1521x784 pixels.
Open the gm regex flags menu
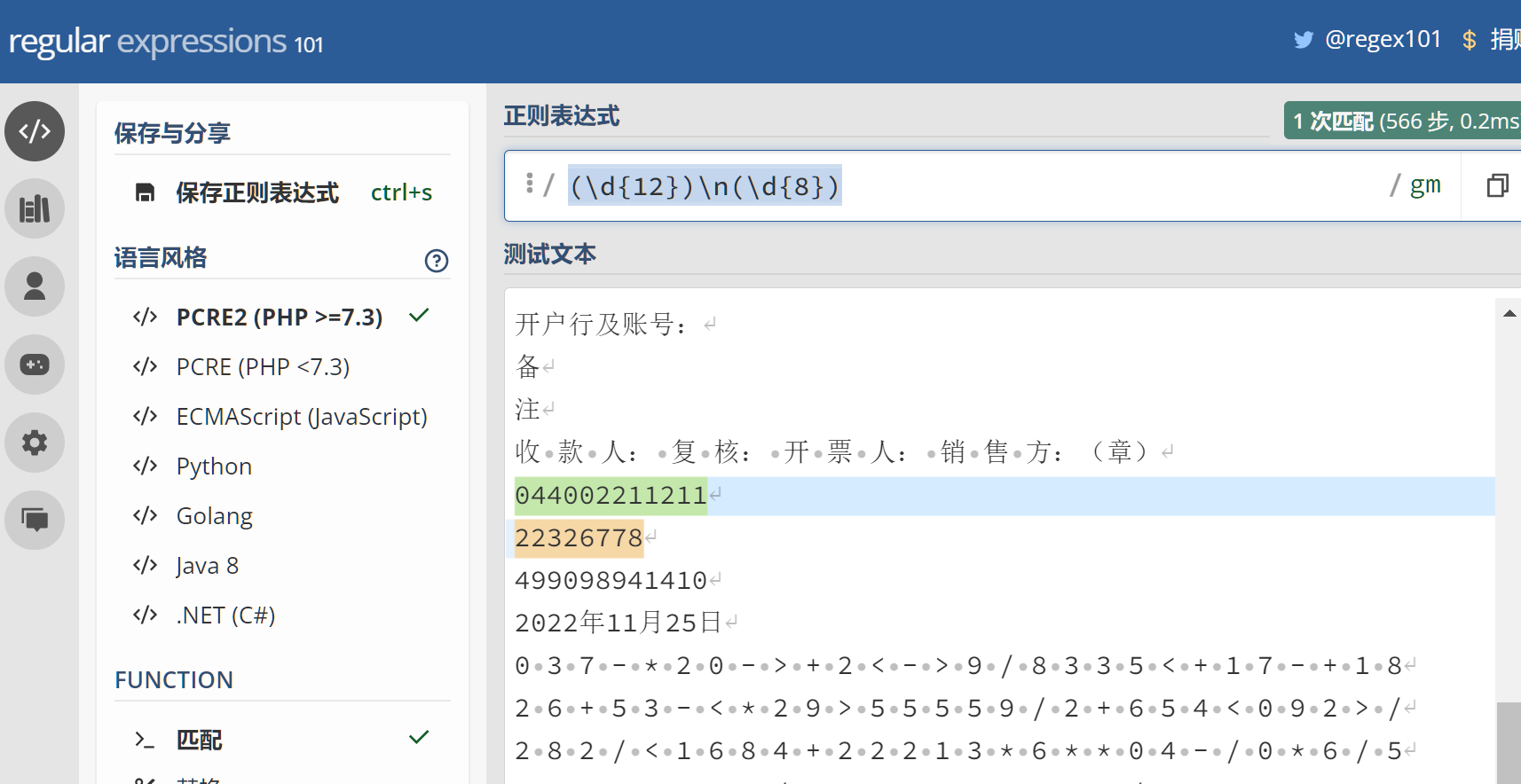1425,184
